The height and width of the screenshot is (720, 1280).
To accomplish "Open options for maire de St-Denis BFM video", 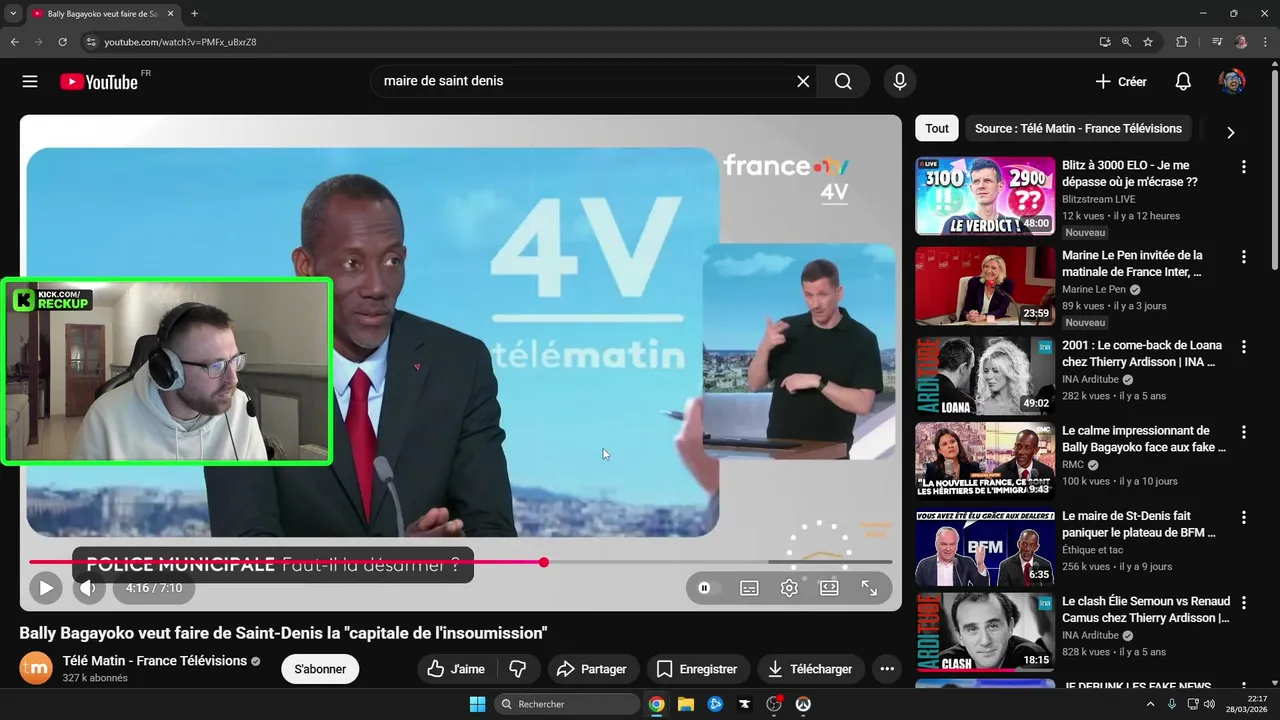I will tap(1244, 518).
